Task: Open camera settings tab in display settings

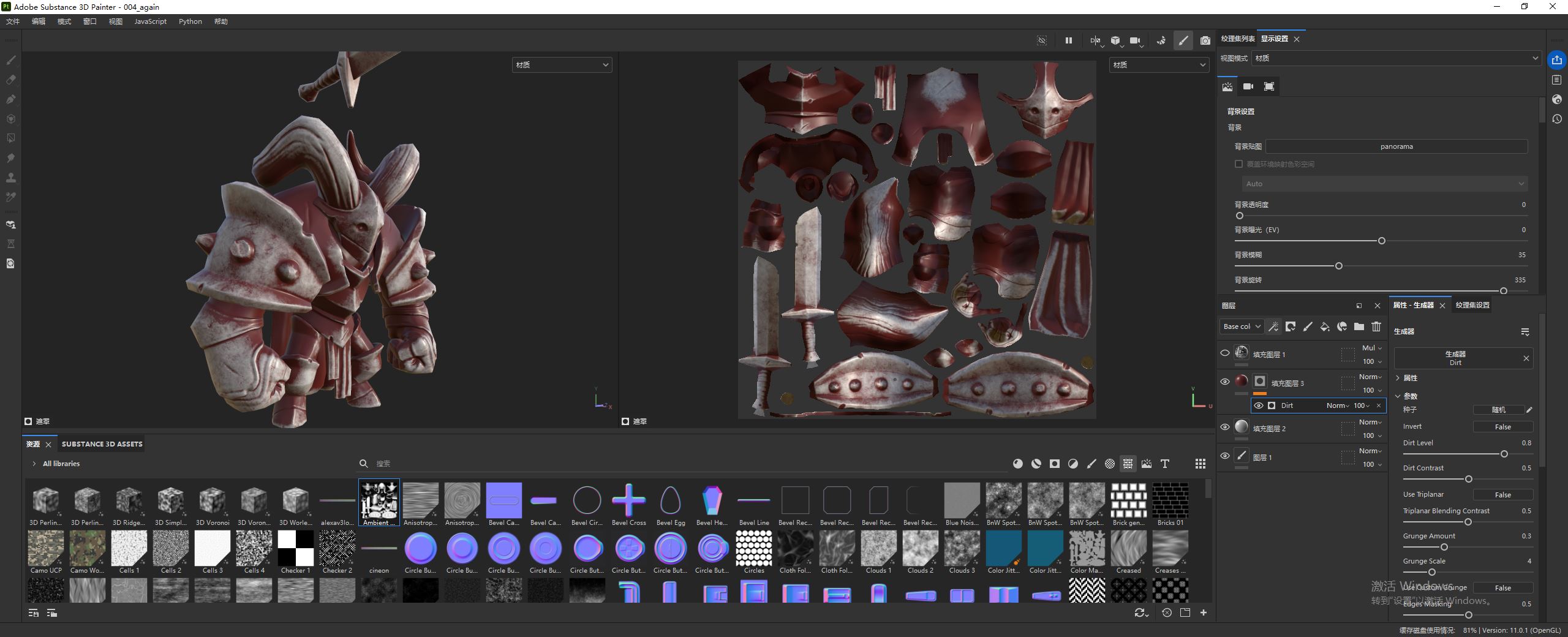Action: click(1248, 86)
